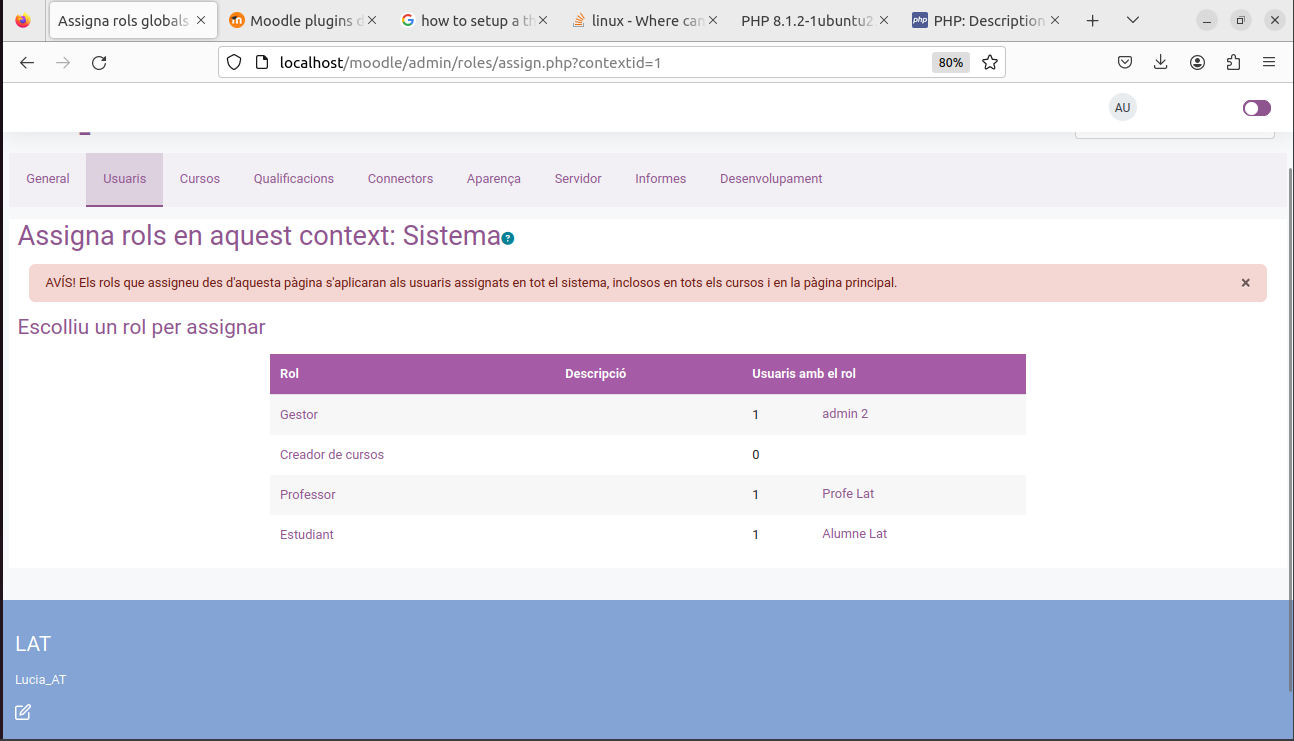
Task: Select the Gestor role link
Action: (x=298, y=414)
